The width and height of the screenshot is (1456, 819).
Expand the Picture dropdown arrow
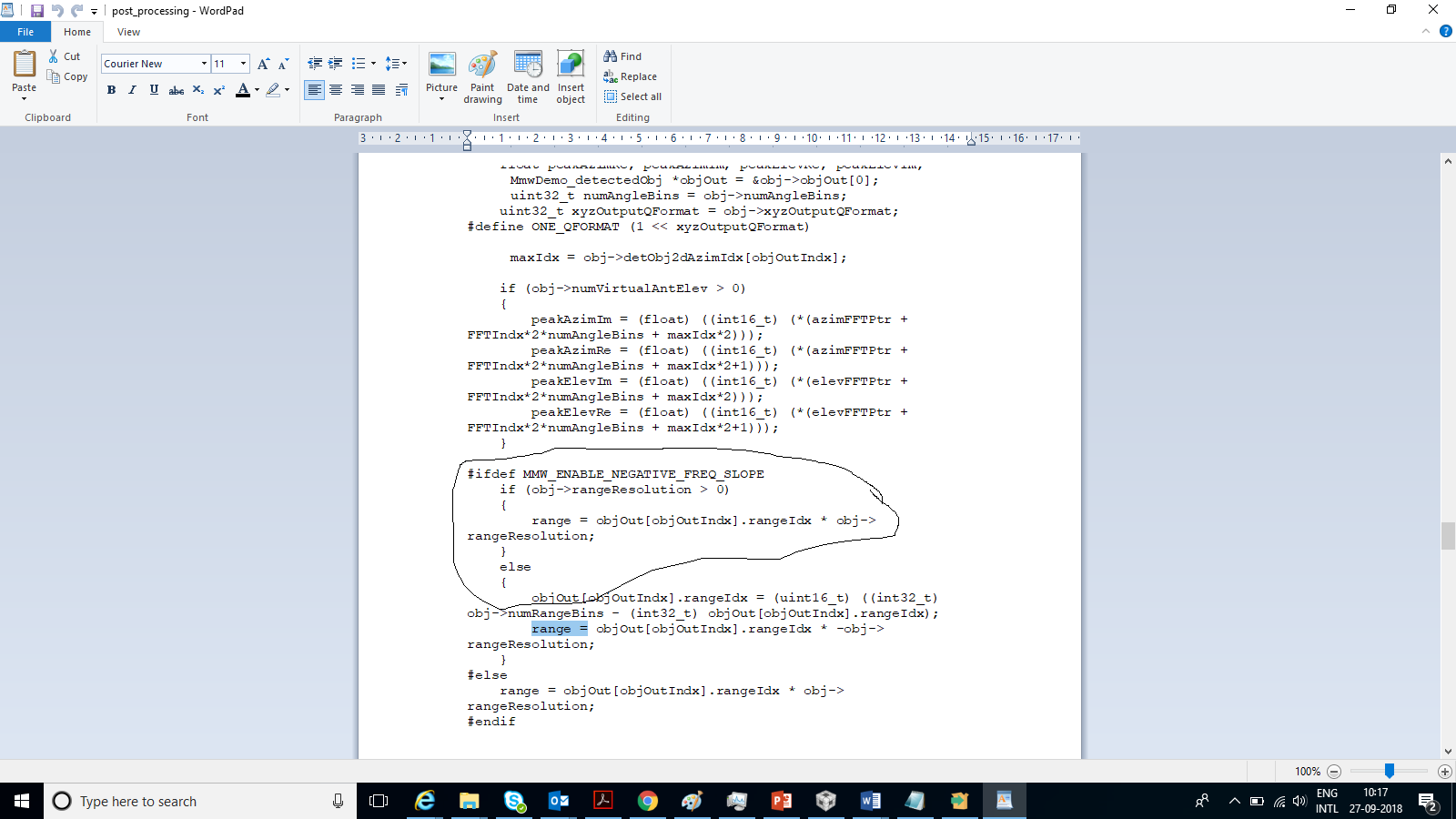[442, 99]
